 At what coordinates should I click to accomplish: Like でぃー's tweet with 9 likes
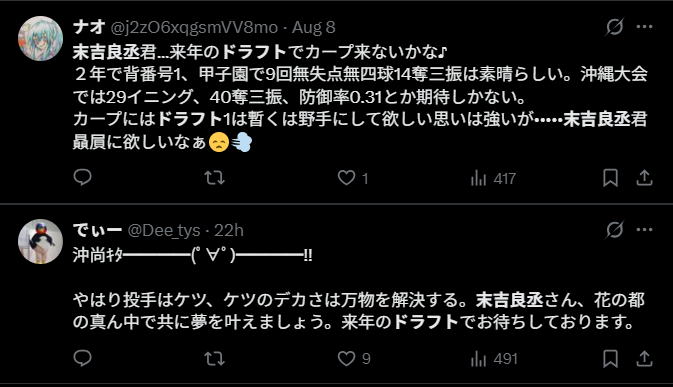pos(354,359)
